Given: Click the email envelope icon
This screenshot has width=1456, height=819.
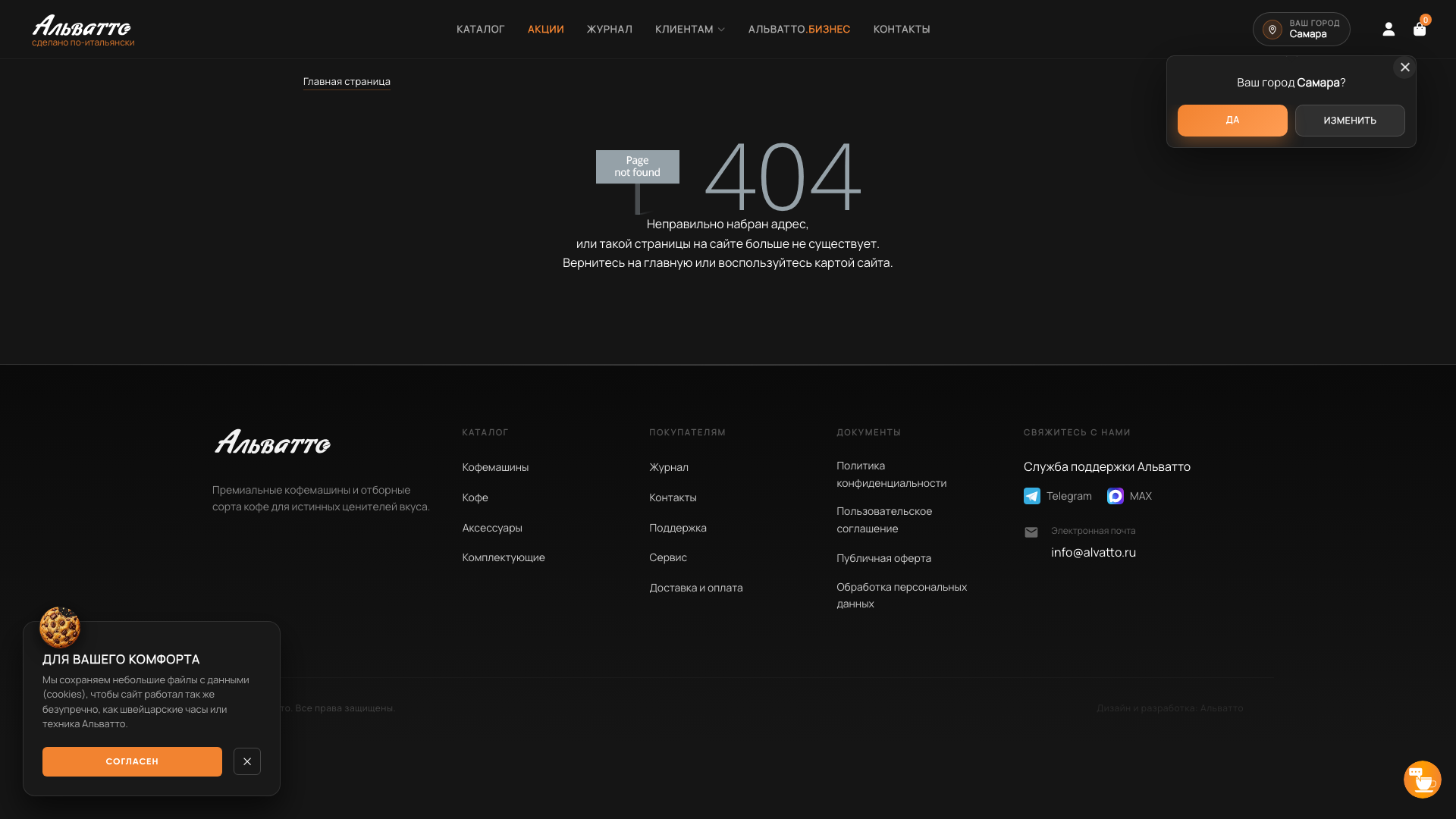Looking at the screenshot, I should point(1031,532).
